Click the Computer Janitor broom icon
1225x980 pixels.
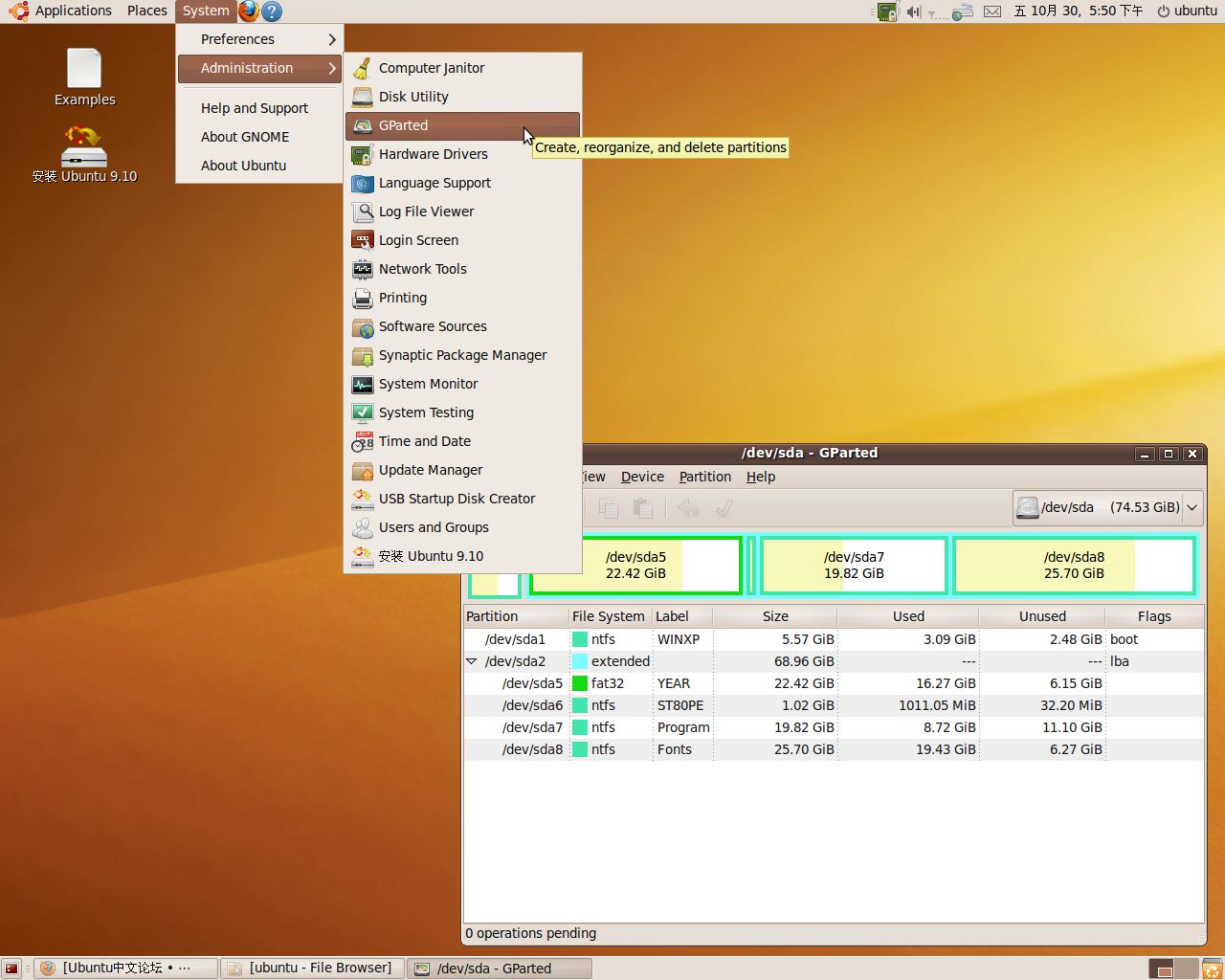point(362,68)
